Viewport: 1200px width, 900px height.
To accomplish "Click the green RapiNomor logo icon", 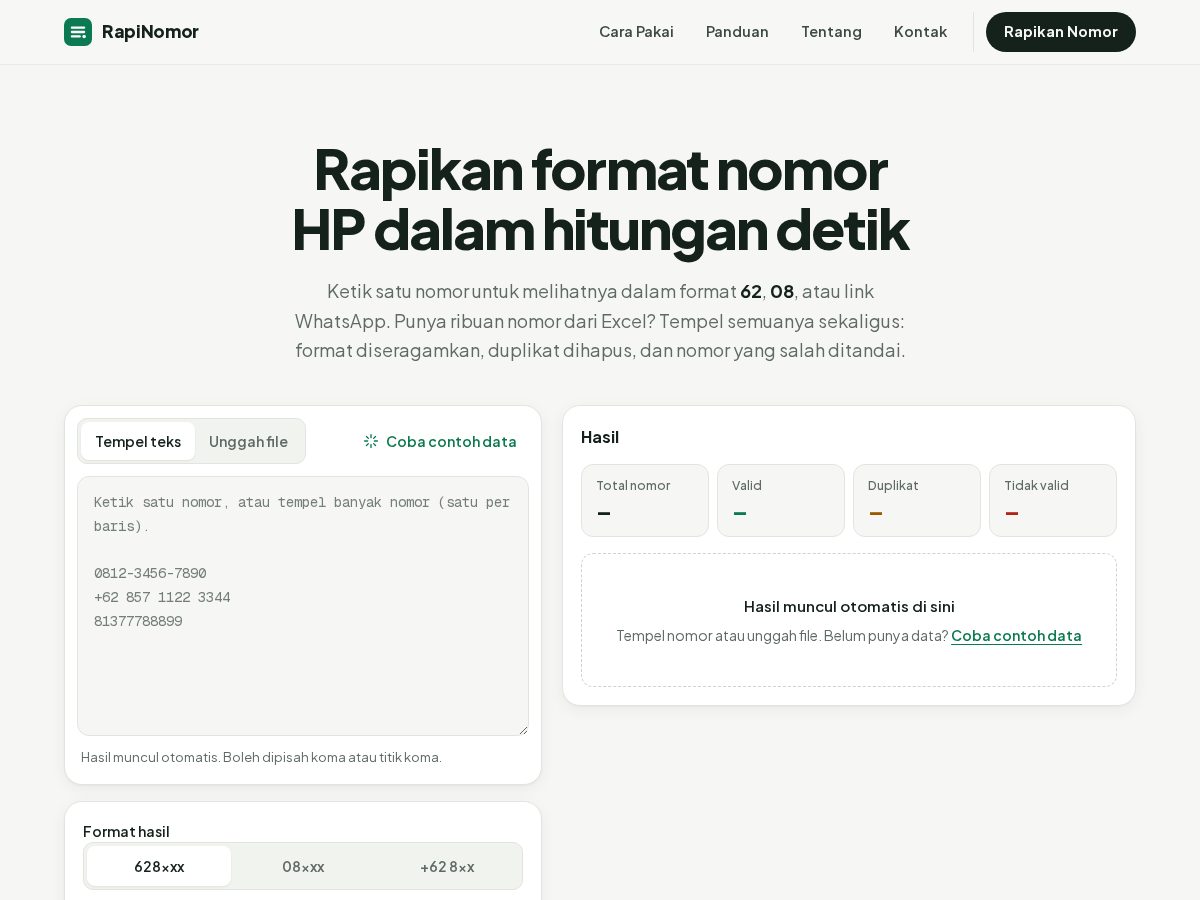I will pos(78,32).
